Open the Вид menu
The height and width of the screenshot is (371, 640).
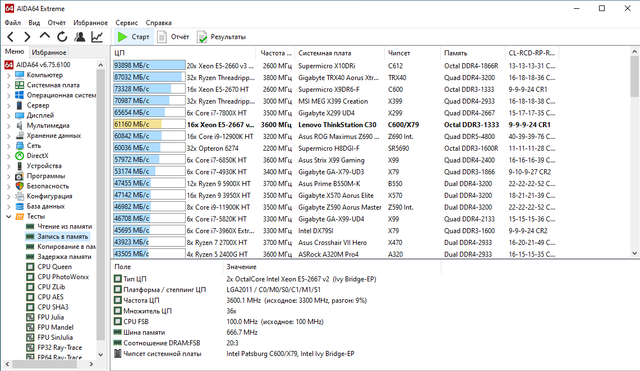[x=34, y=23]
